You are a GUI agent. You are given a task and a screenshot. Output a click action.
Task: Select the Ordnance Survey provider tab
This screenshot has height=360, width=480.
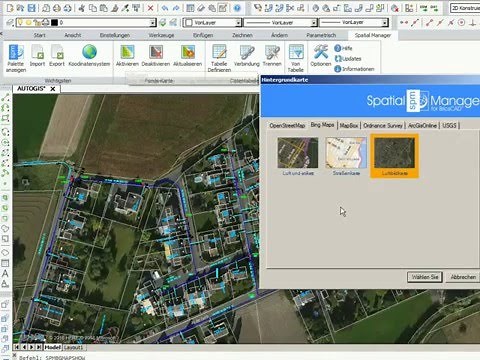[383, 125]
